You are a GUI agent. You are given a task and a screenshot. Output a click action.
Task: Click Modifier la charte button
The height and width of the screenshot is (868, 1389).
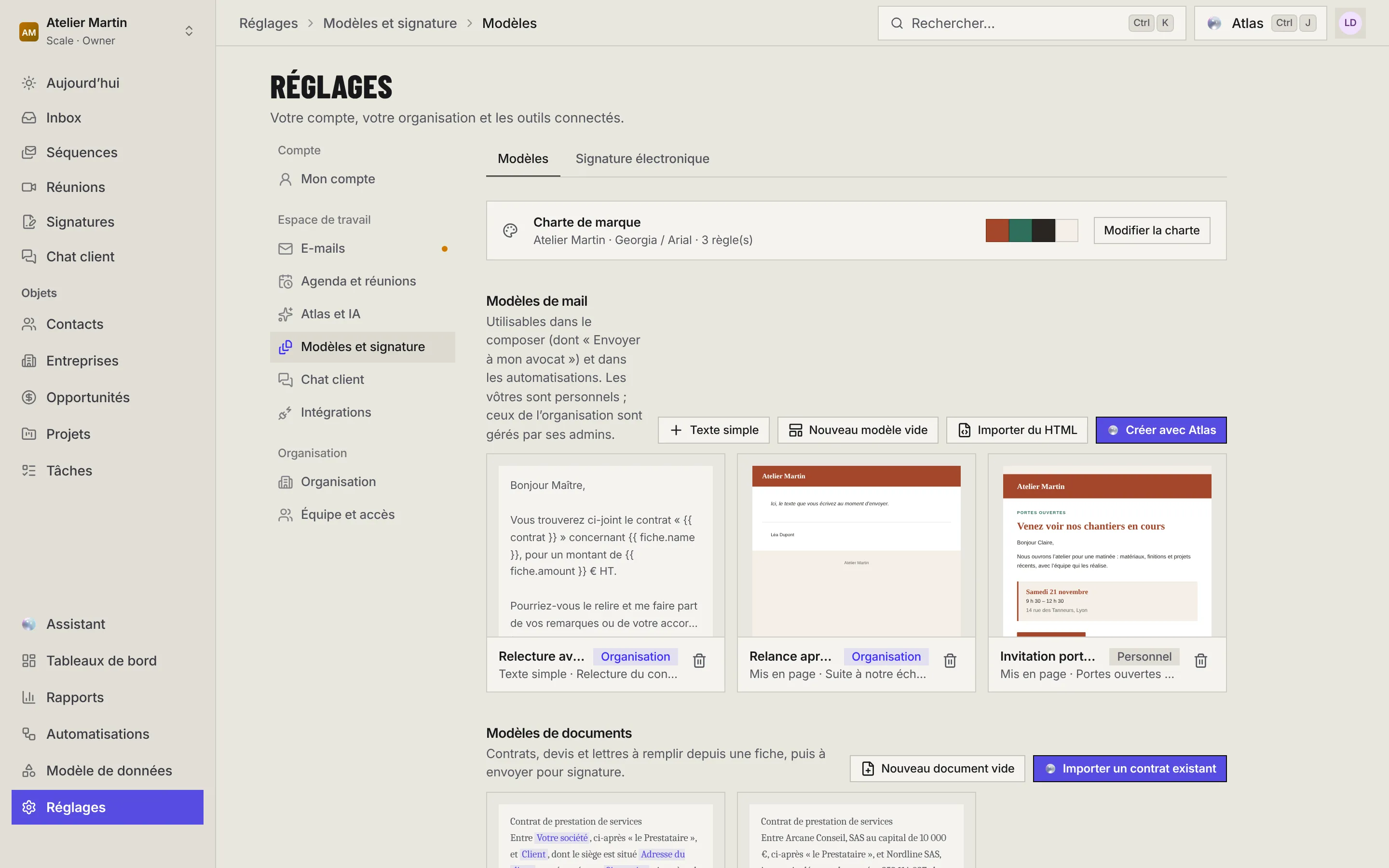pyautogui.click(x=1151, y=230)
